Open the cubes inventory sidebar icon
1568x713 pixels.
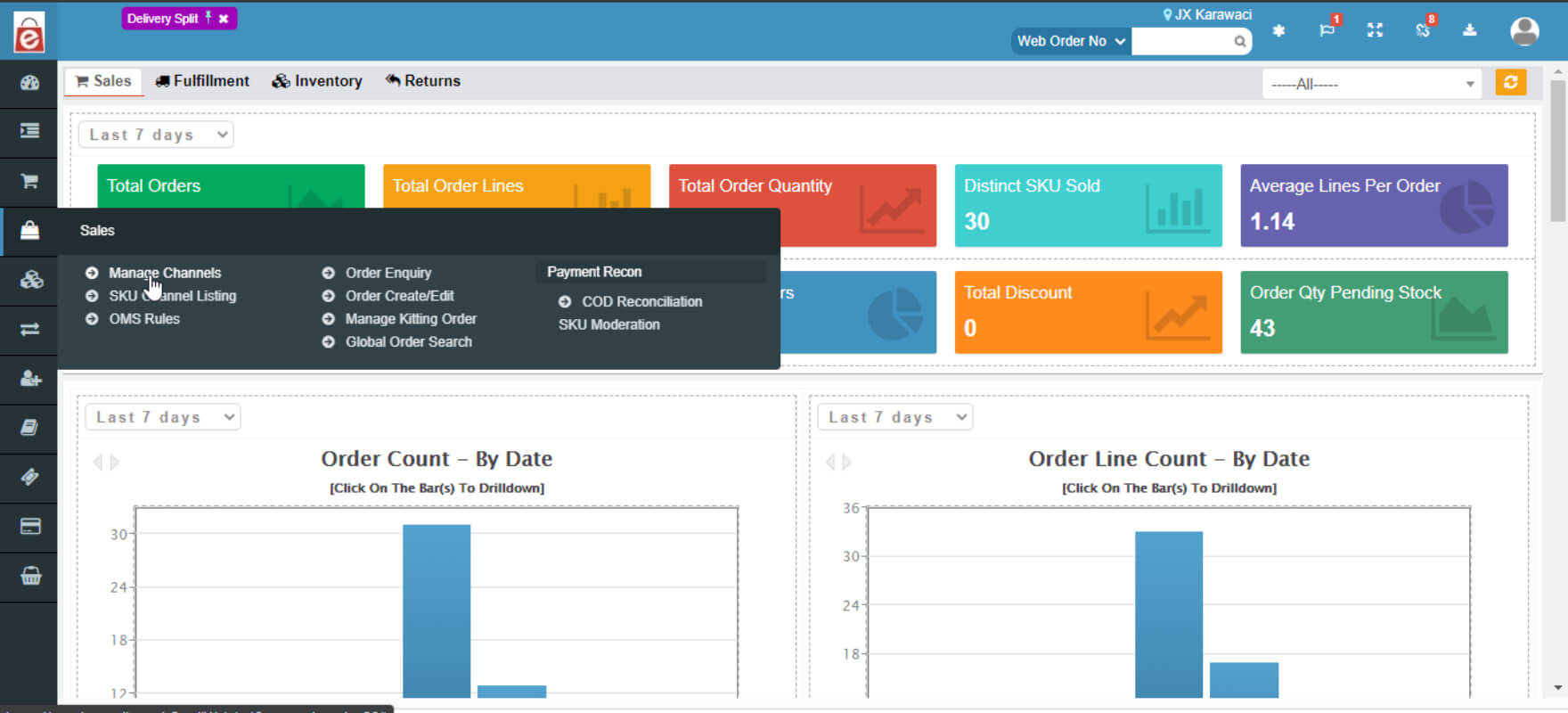point(31,280)
